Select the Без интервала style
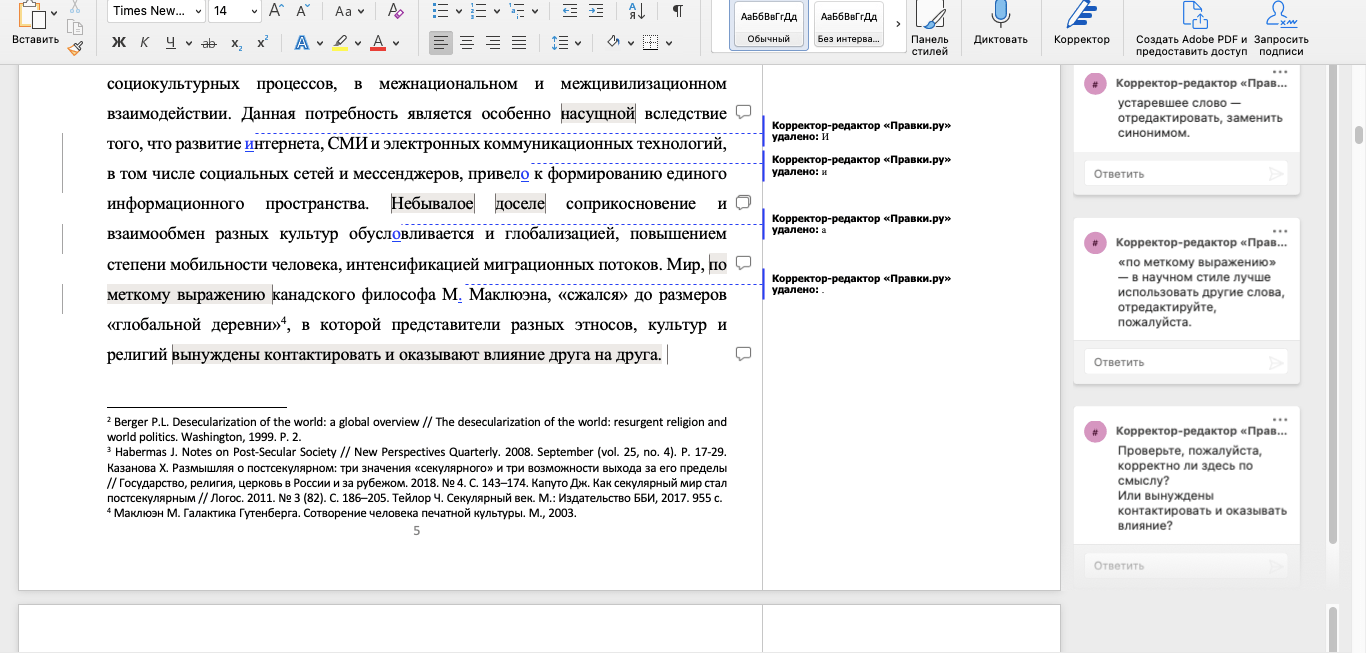Image resolution: width=1366 pixels, height=653 pixels. 850,25
